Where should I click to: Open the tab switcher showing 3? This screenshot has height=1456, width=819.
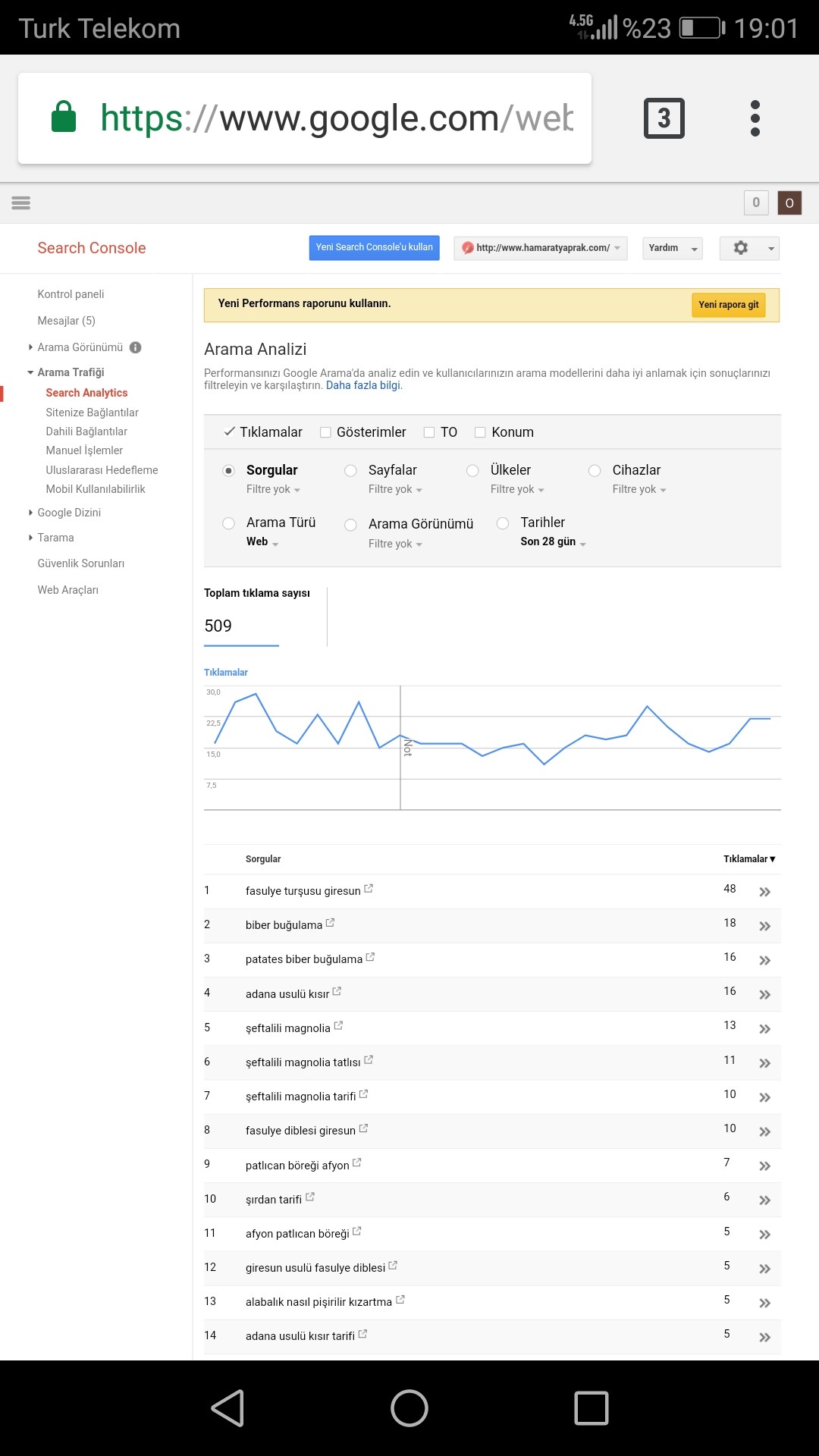[x=664, y=118]
